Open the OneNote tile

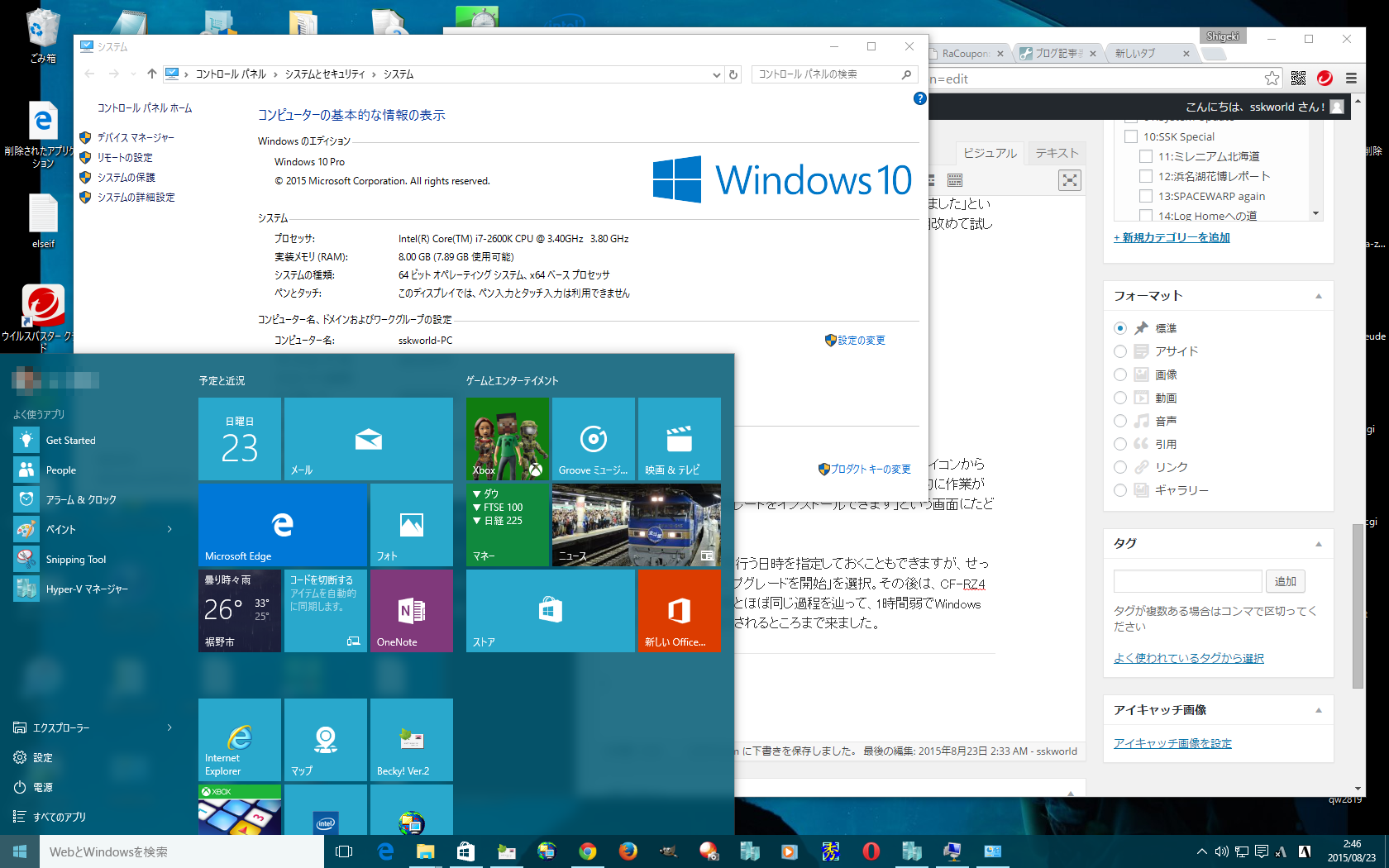click(412, 611)
